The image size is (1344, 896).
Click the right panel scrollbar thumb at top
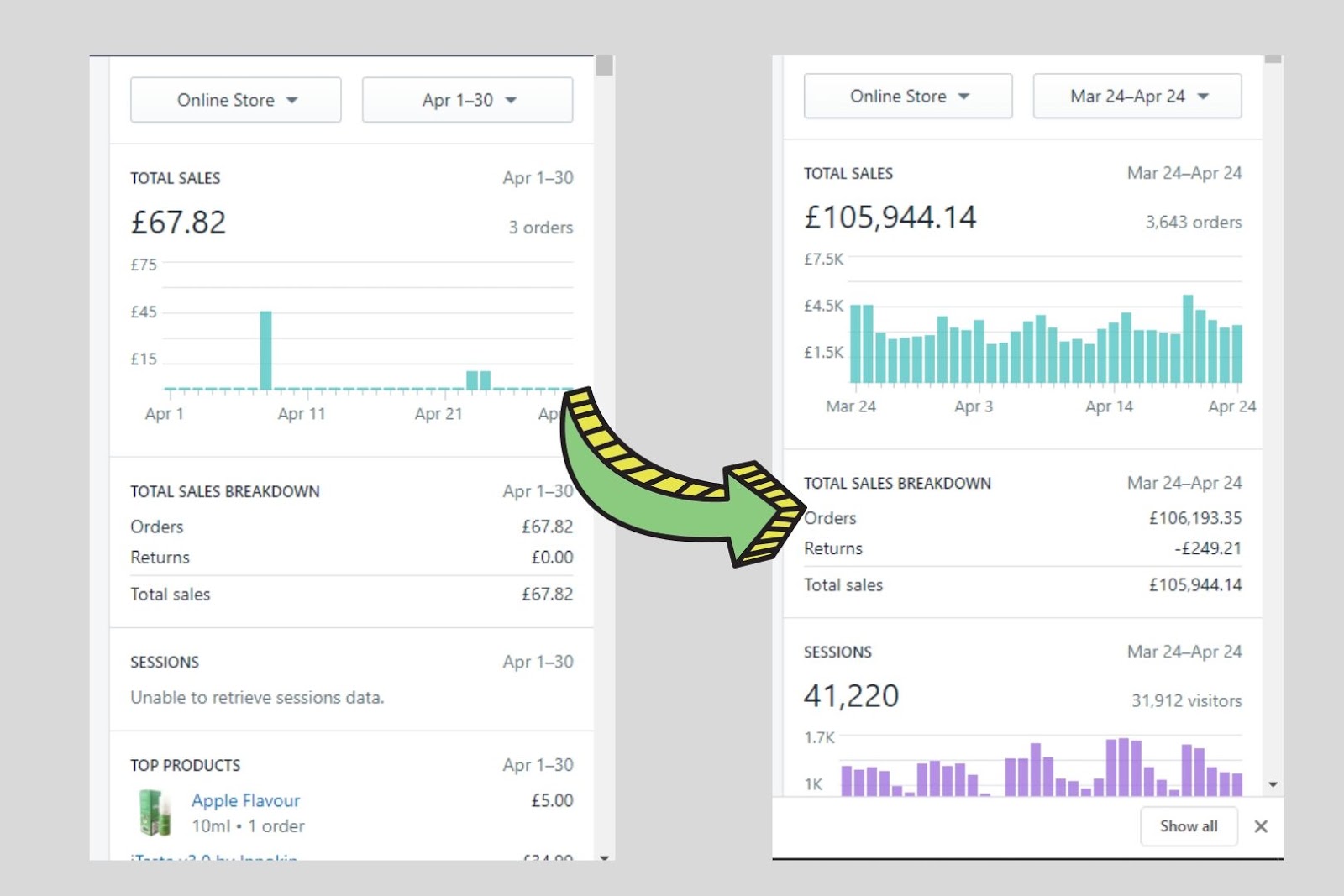(x=1273, y=60)
